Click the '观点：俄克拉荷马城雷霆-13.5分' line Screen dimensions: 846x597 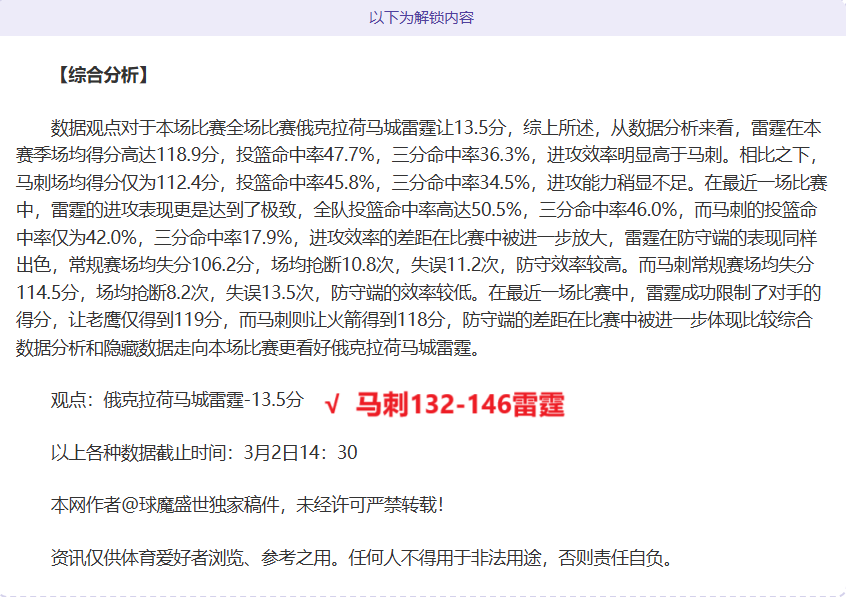click(x=177, y=400)
